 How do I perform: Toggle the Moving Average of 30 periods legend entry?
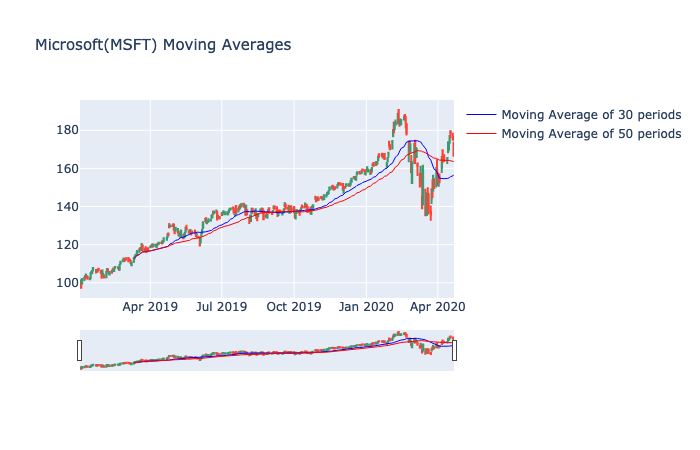(574, 115)
